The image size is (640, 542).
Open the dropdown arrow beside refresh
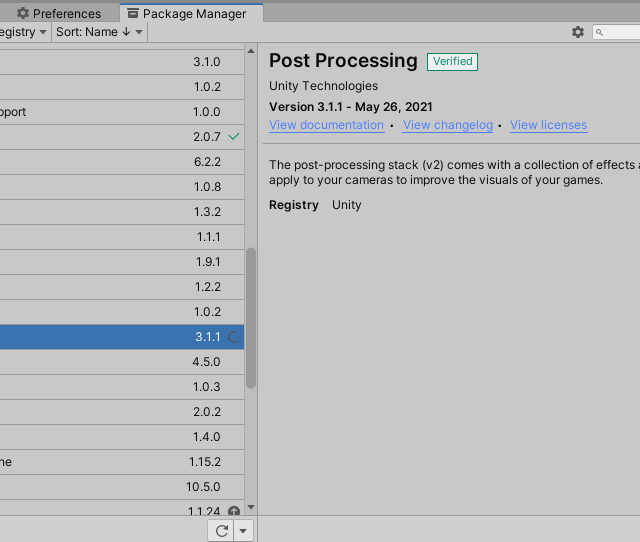coord(243,531)
